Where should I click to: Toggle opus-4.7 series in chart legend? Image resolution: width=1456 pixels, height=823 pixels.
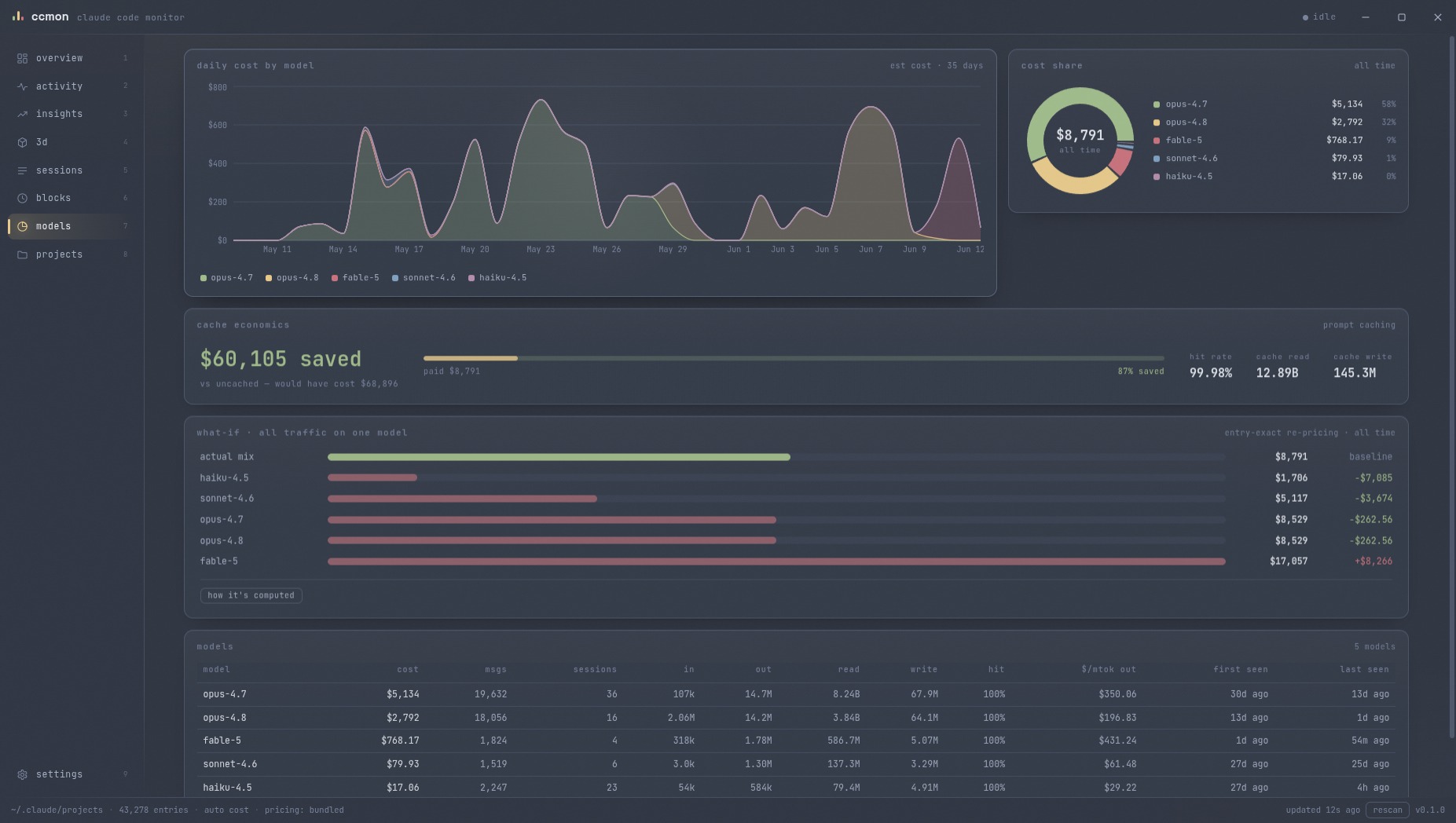(x=226, y=278)
